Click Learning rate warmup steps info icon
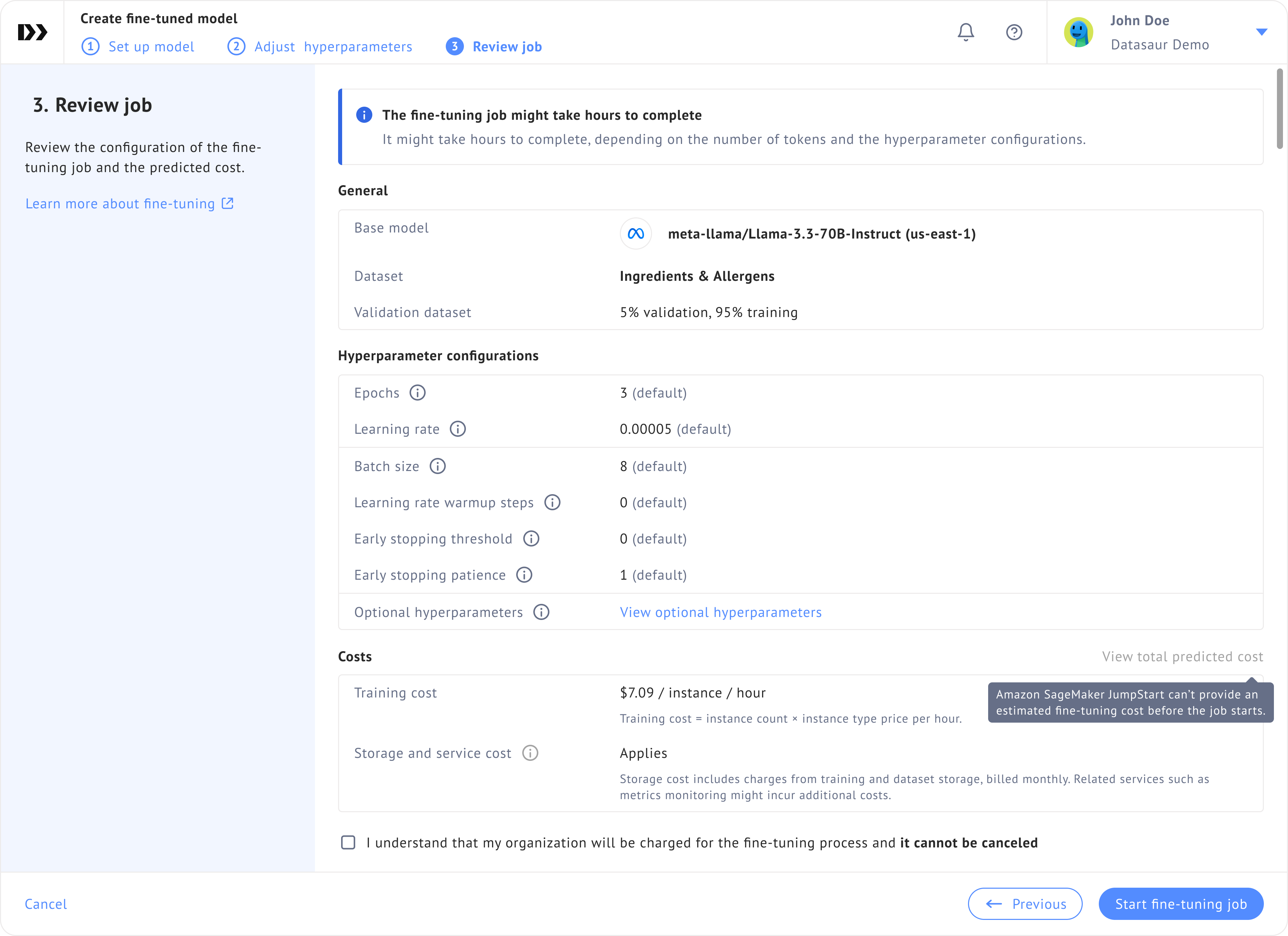The width and height of the screenshot is (1288, 936). click(x=552, y=503)
